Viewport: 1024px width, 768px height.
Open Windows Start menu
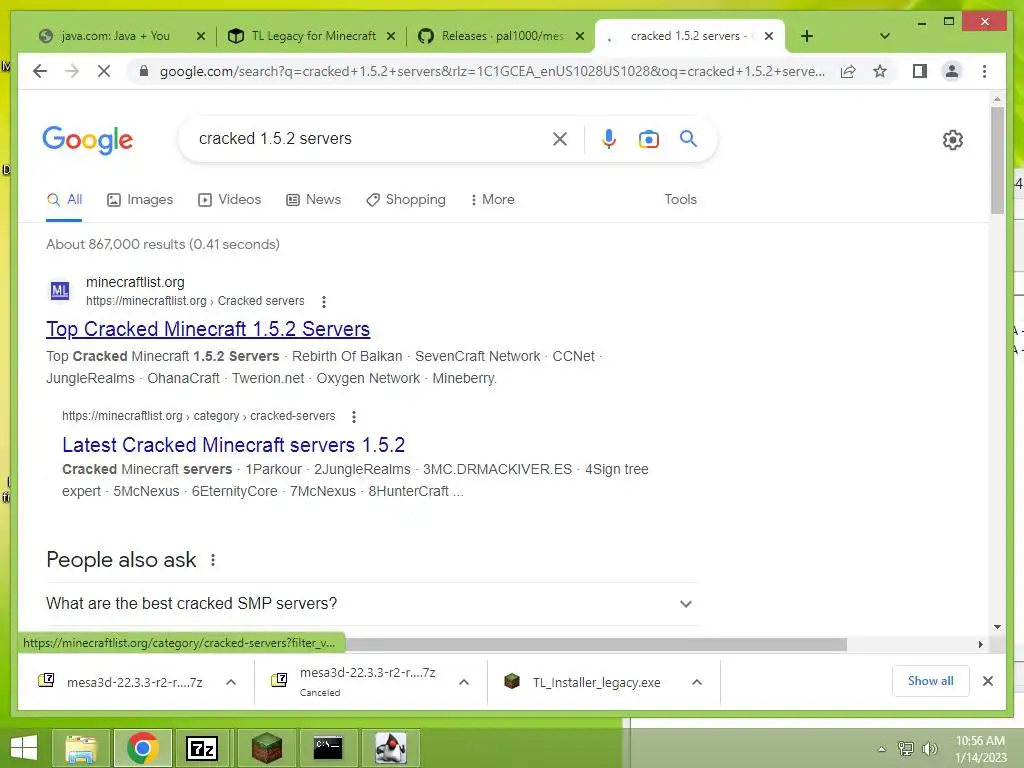(x=24, y=748)
